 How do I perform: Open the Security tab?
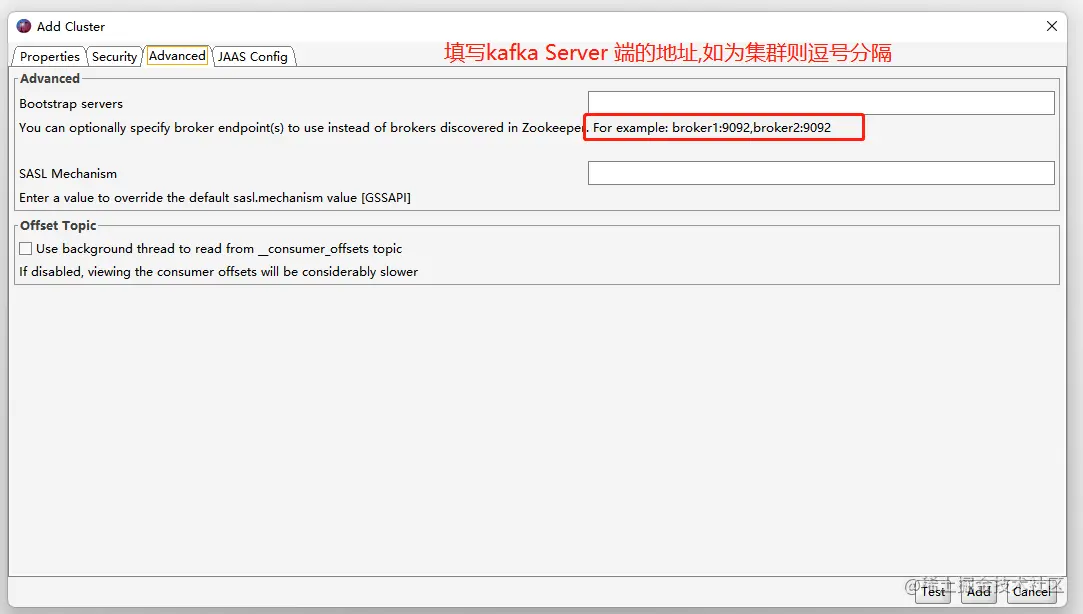tap(115, 57)
